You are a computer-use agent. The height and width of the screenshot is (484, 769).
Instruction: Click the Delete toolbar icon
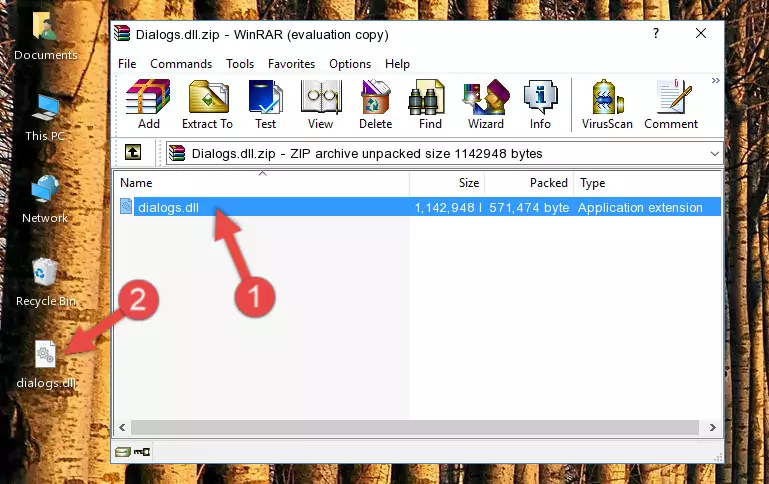375,104
